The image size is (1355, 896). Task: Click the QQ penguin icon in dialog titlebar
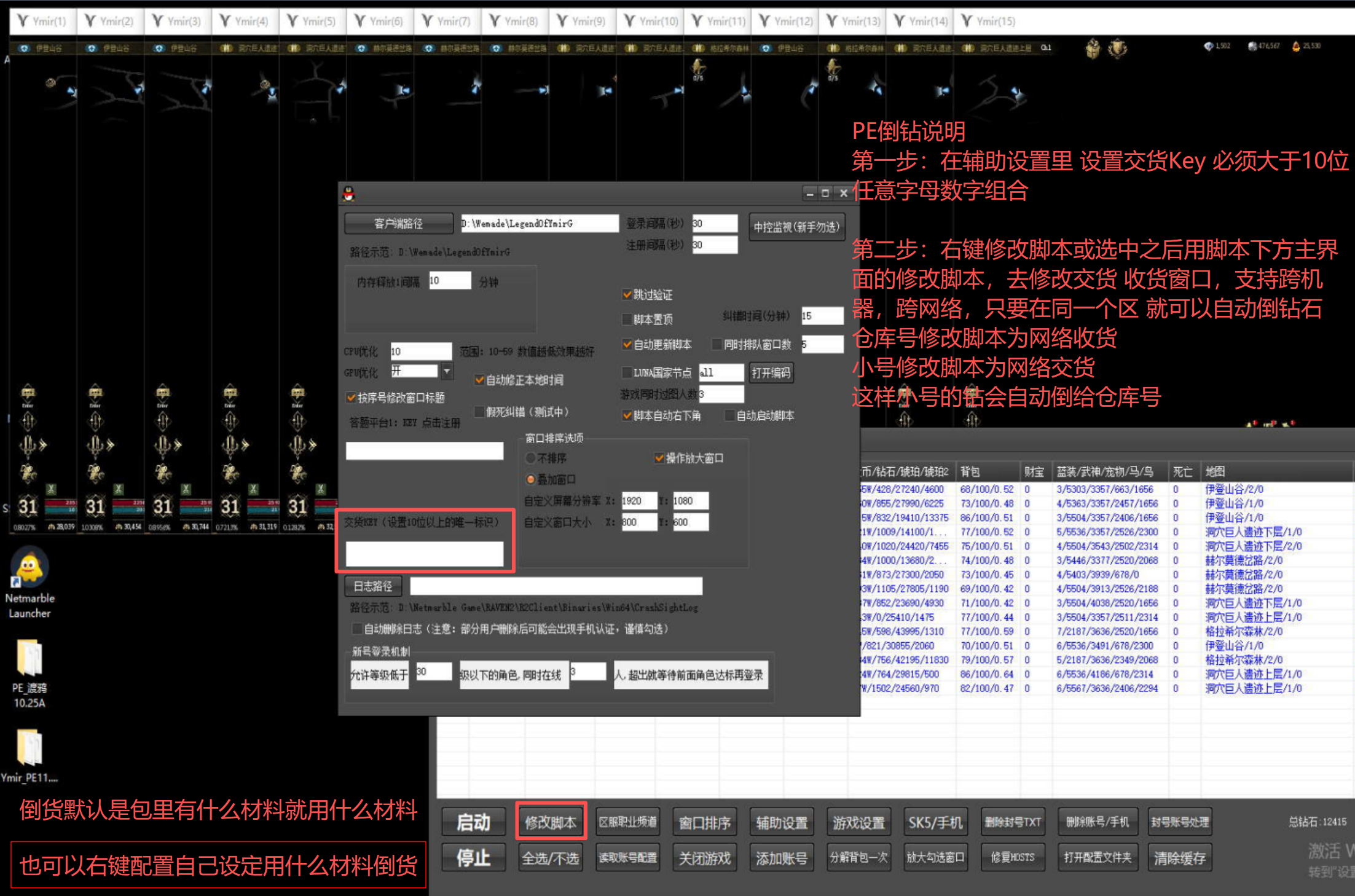349,194
